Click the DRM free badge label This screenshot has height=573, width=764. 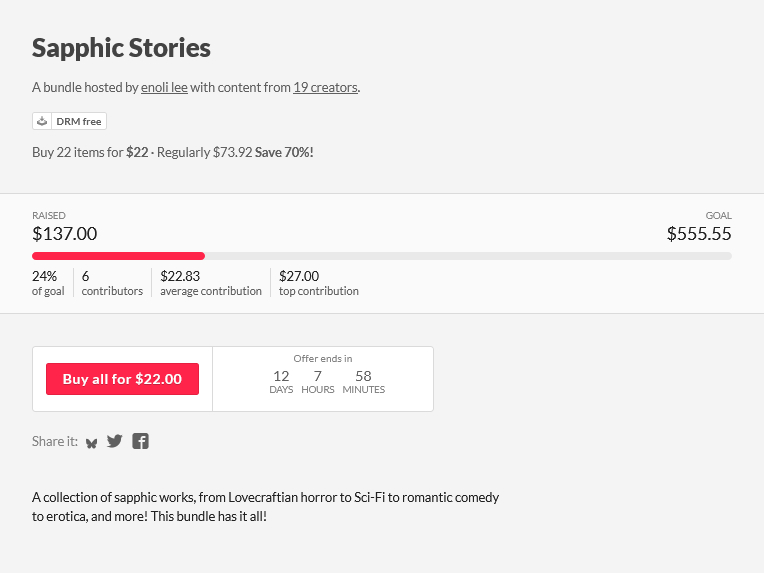78,121
